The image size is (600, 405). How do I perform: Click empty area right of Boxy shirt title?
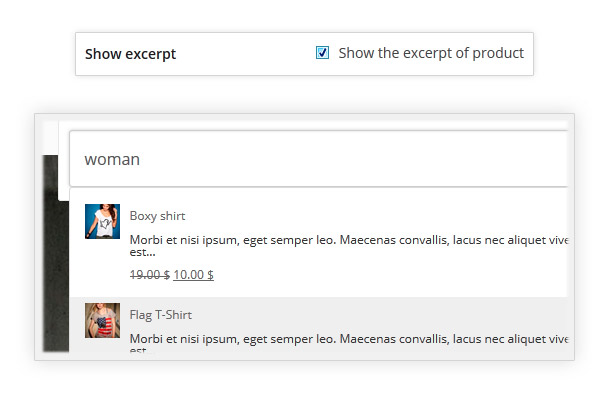tap(380, 216)
